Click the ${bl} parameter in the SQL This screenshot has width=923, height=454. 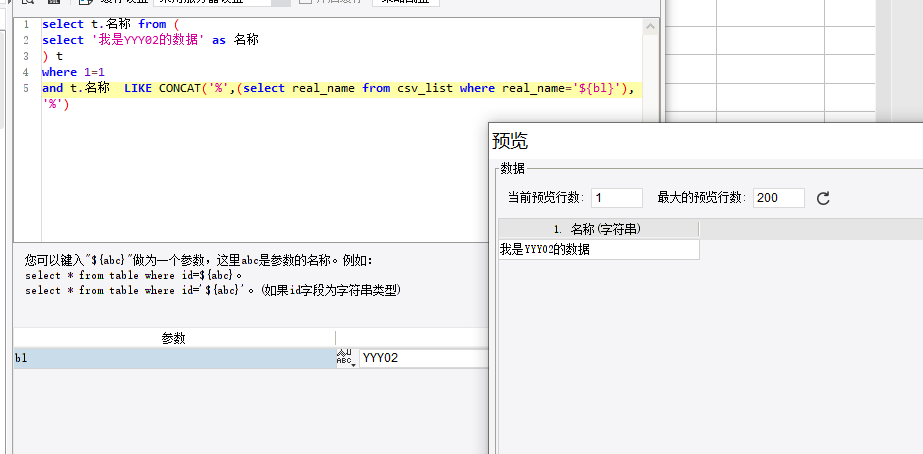tap(597, 88)
